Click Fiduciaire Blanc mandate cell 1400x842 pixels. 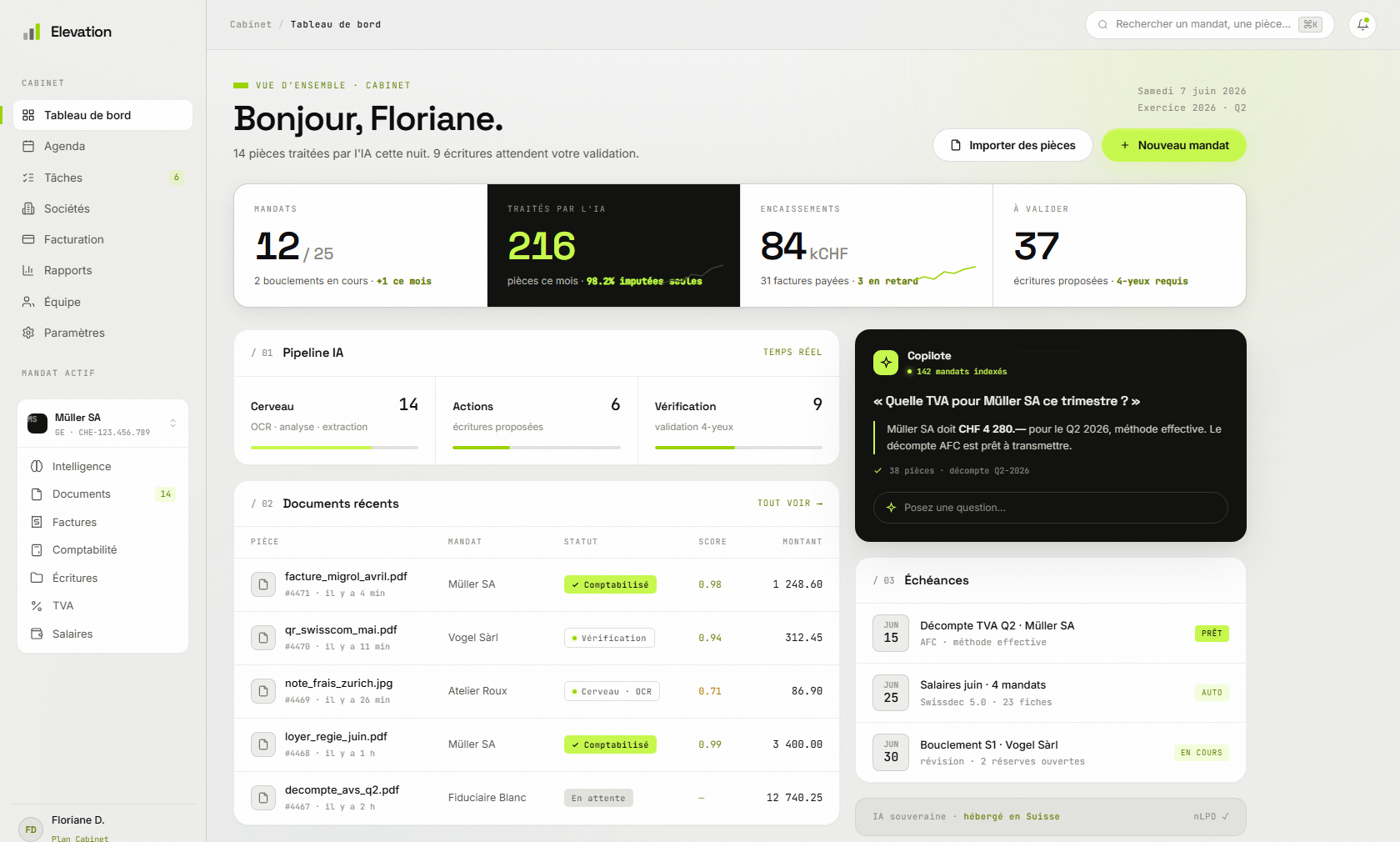coord(487,798)
